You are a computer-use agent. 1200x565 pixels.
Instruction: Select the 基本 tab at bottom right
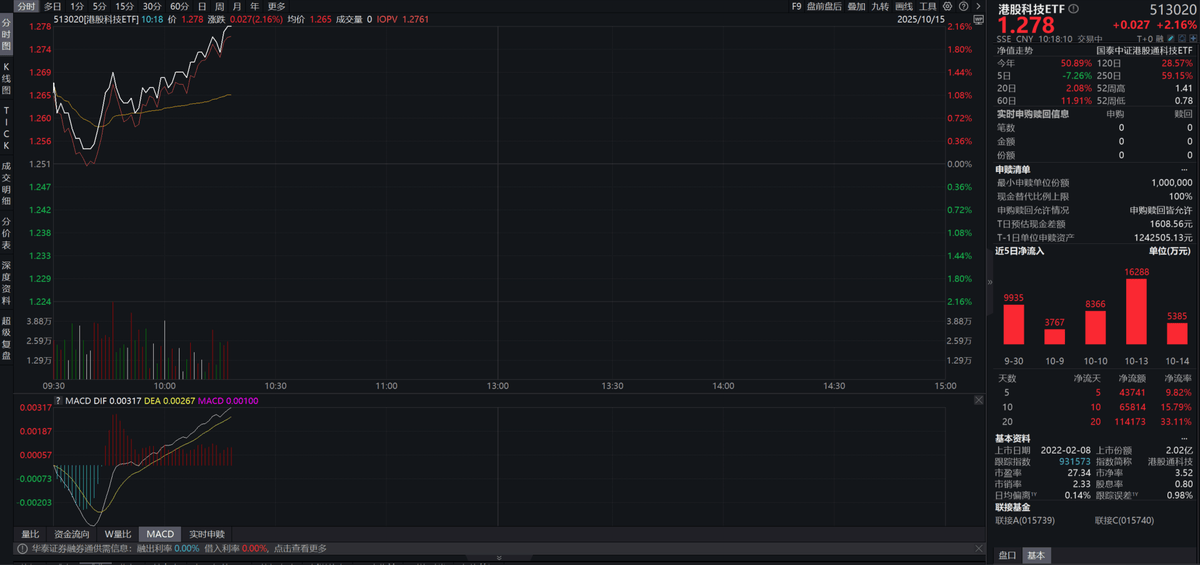[x=1036, y=555]
